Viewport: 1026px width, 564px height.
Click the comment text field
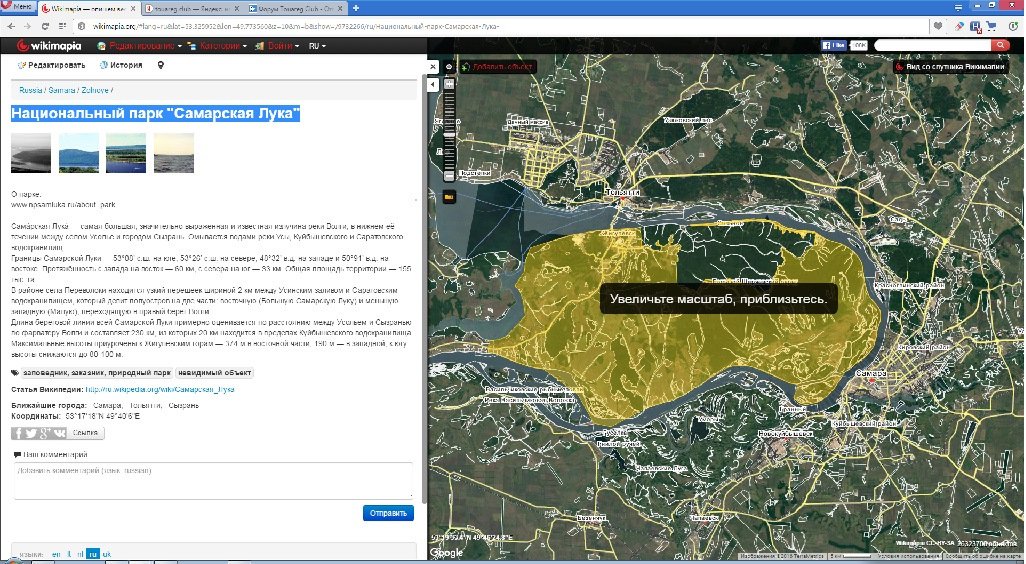tap(212, 481)
